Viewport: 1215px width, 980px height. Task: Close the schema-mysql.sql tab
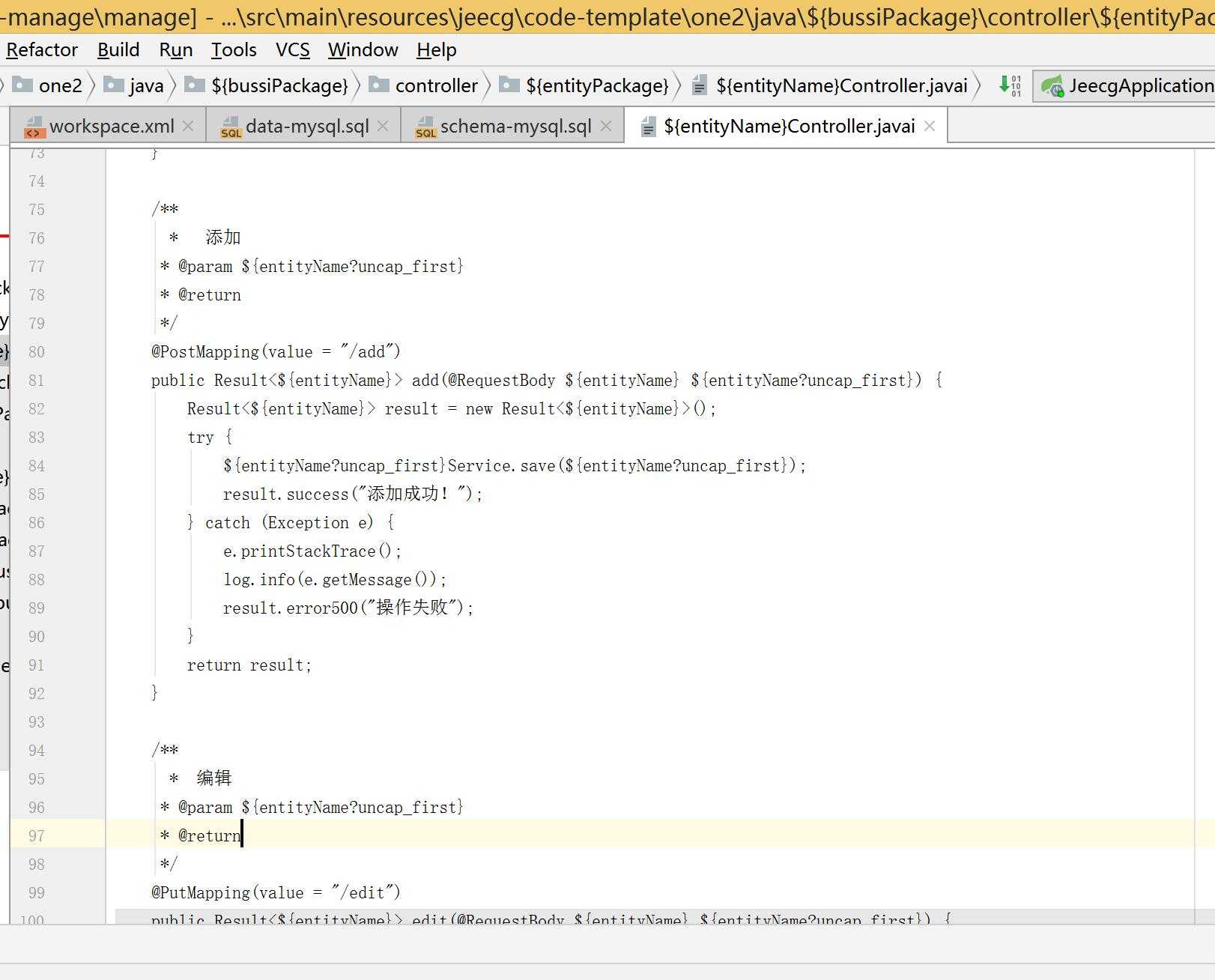coord(606,126)
